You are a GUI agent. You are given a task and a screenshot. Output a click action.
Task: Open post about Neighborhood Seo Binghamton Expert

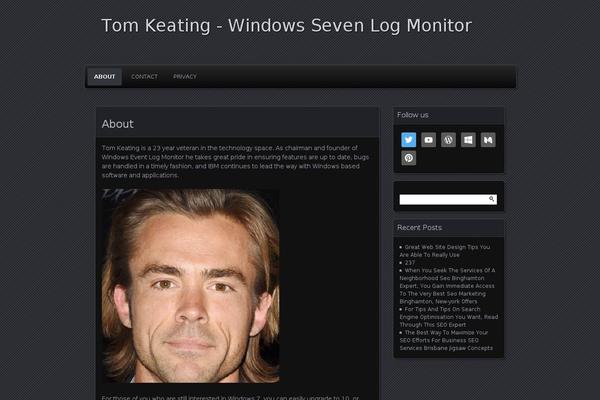click(x=447, y=286)
